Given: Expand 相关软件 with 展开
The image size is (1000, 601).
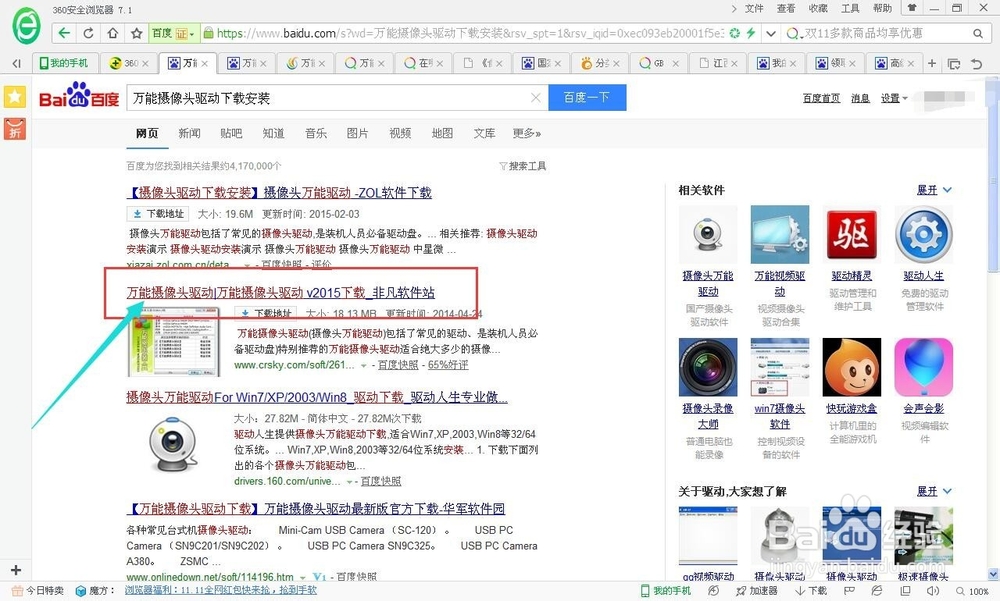Looking at the screenshot, I should [x=934, y=189].
